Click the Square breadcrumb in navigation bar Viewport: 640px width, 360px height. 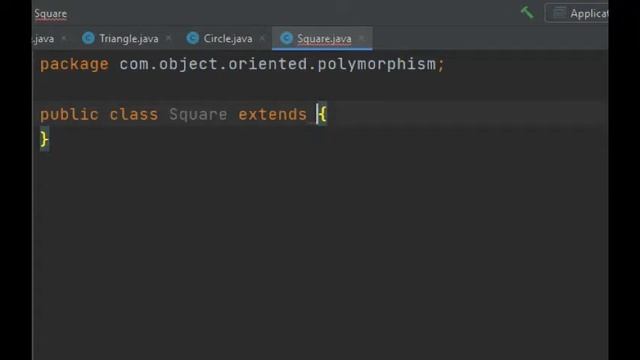[51, 13]
